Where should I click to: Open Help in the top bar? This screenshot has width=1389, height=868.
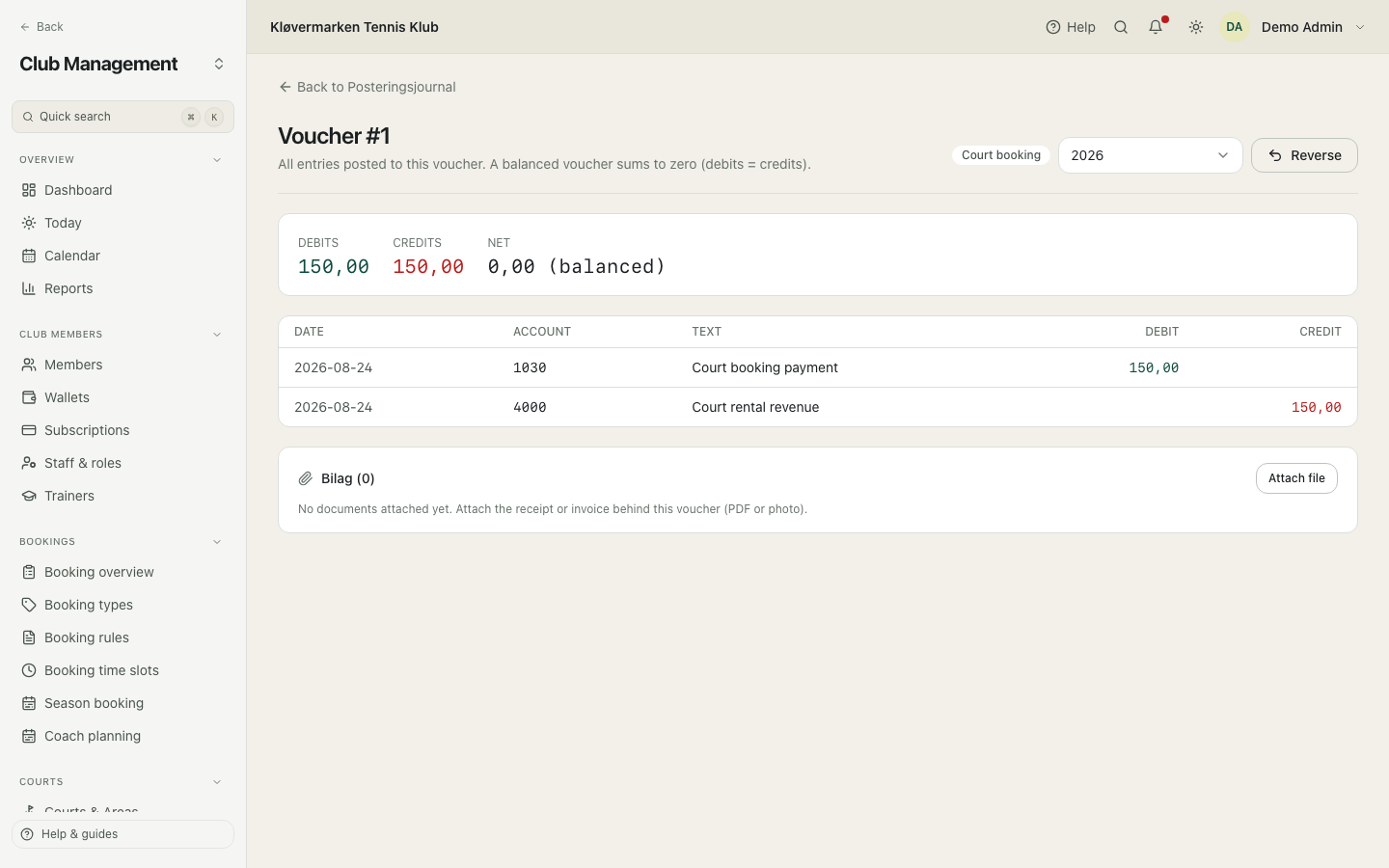pos(1071,27)
